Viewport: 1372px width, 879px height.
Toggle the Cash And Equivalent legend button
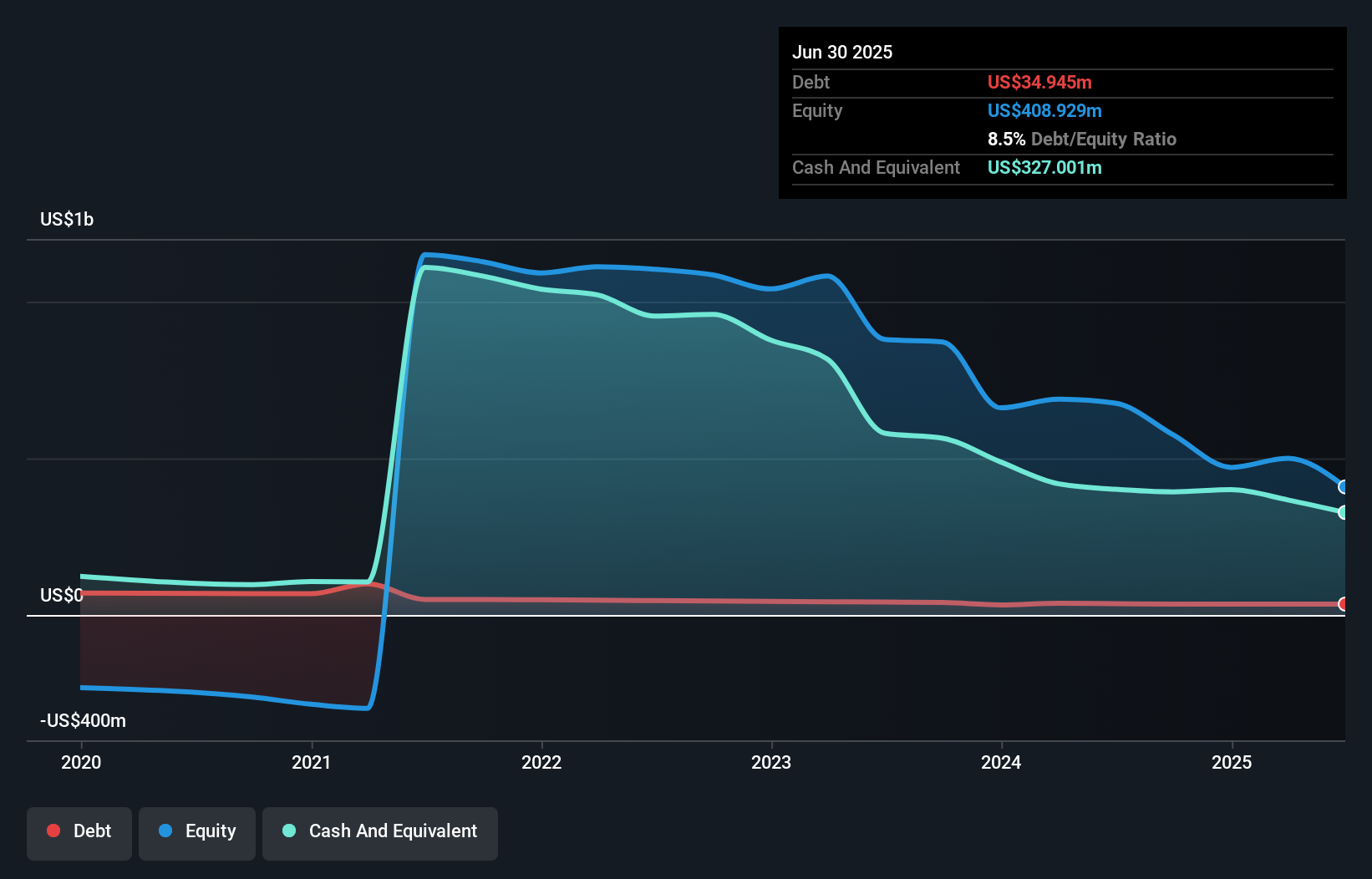380,833
